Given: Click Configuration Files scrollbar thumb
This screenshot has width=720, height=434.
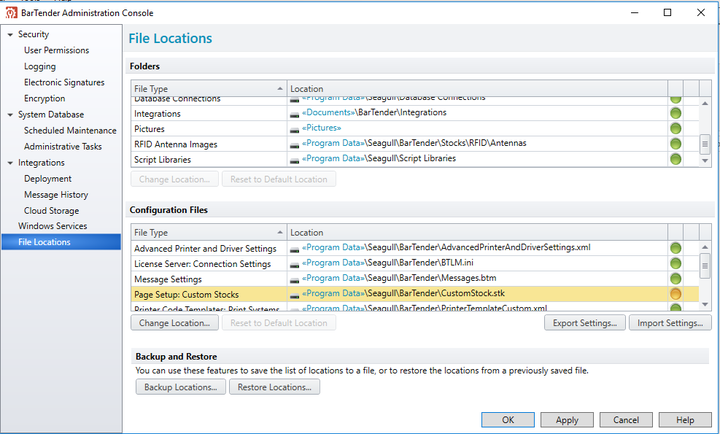Looking at the screenshot, I should pyautogui.click(x=705, y=265).
